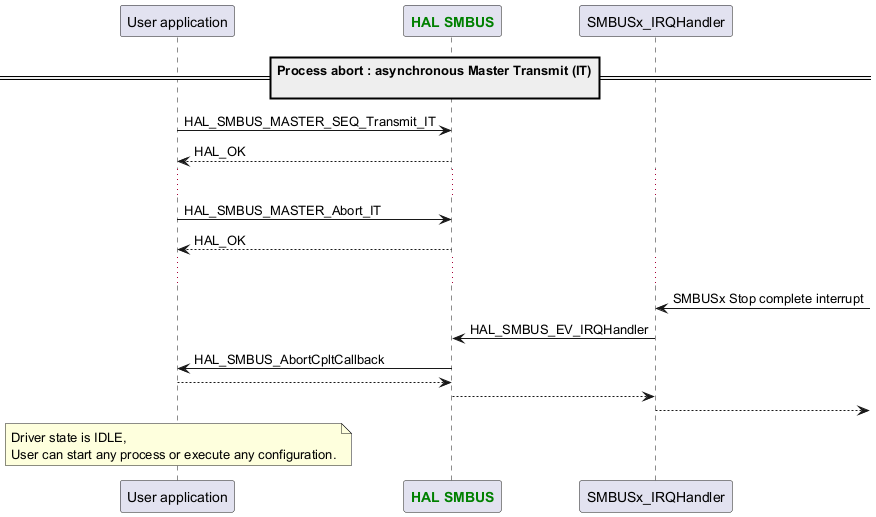The height and width of the screenshot is (517, 876).
Task: Click the top User application participant box
Action: click(x=177, y=20)
